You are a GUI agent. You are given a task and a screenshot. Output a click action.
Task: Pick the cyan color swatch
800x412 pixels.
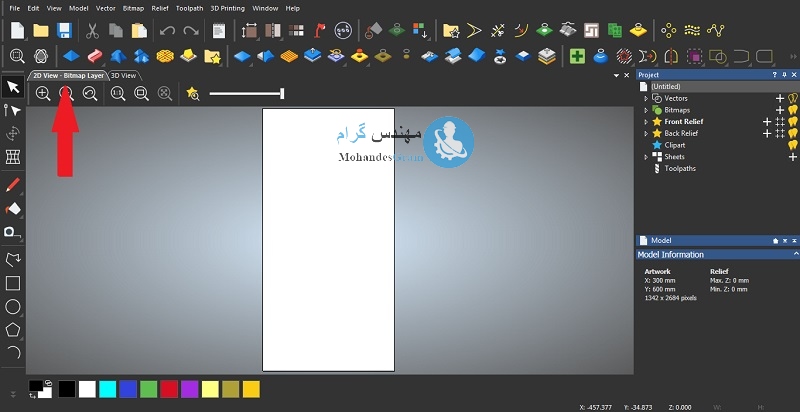pyautogui.click(x=108, y=388)
